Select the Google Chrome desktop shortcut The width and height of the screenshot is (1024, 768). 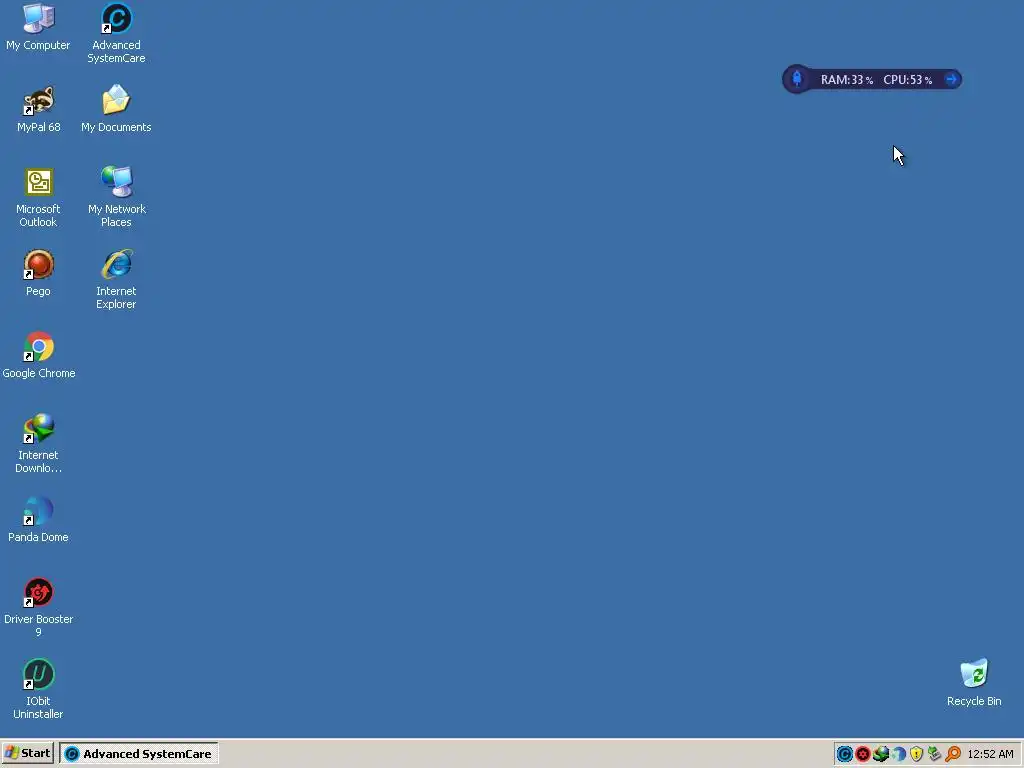pyautogui.click(x=39, y=355)
